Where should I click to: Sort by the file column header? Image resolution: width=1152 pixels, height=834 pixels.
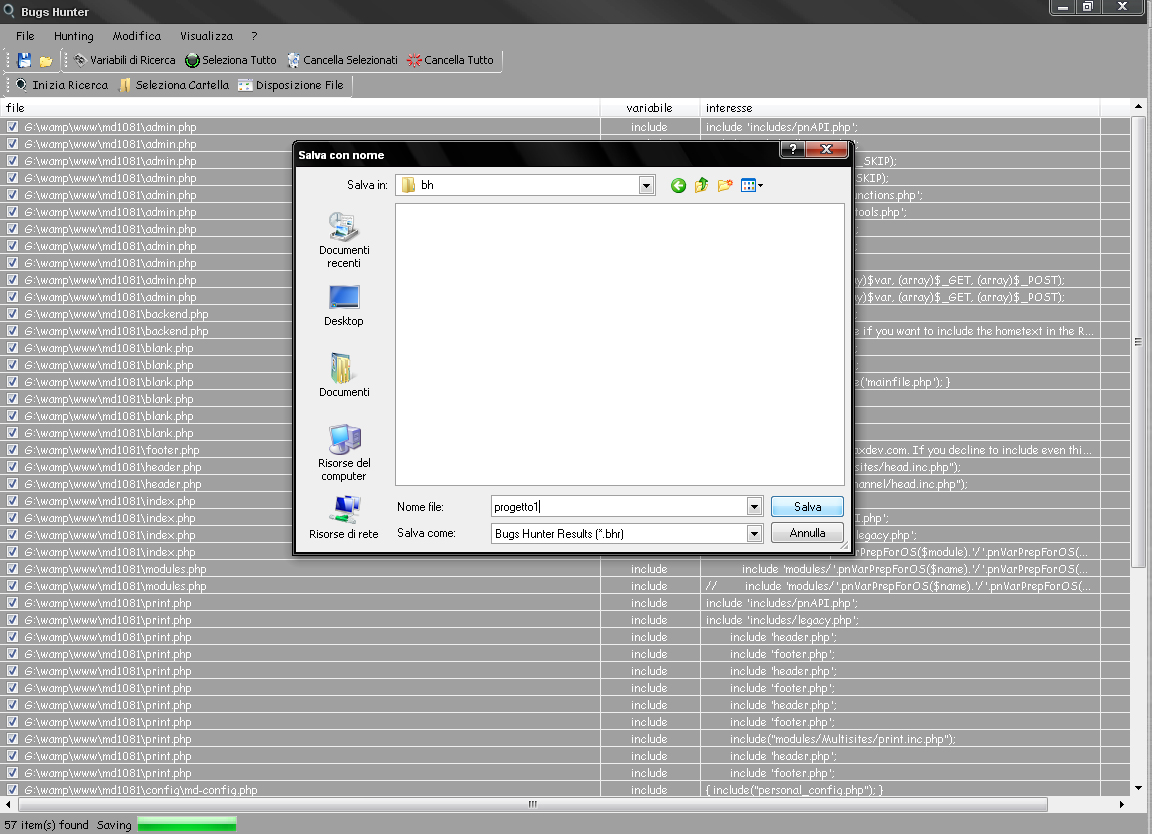[300, 108]
